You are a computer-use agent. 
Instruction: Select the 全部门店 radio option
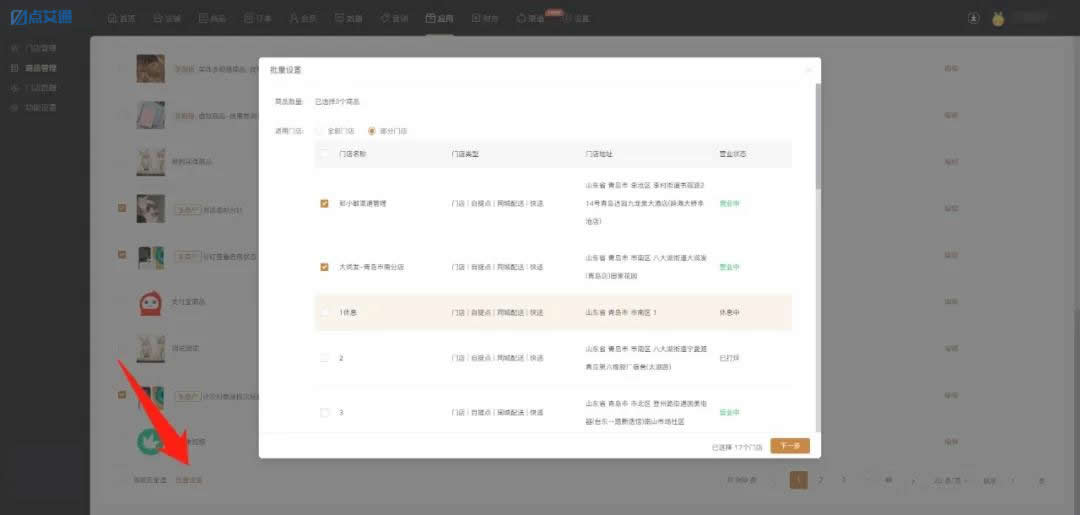click(335, 131)
